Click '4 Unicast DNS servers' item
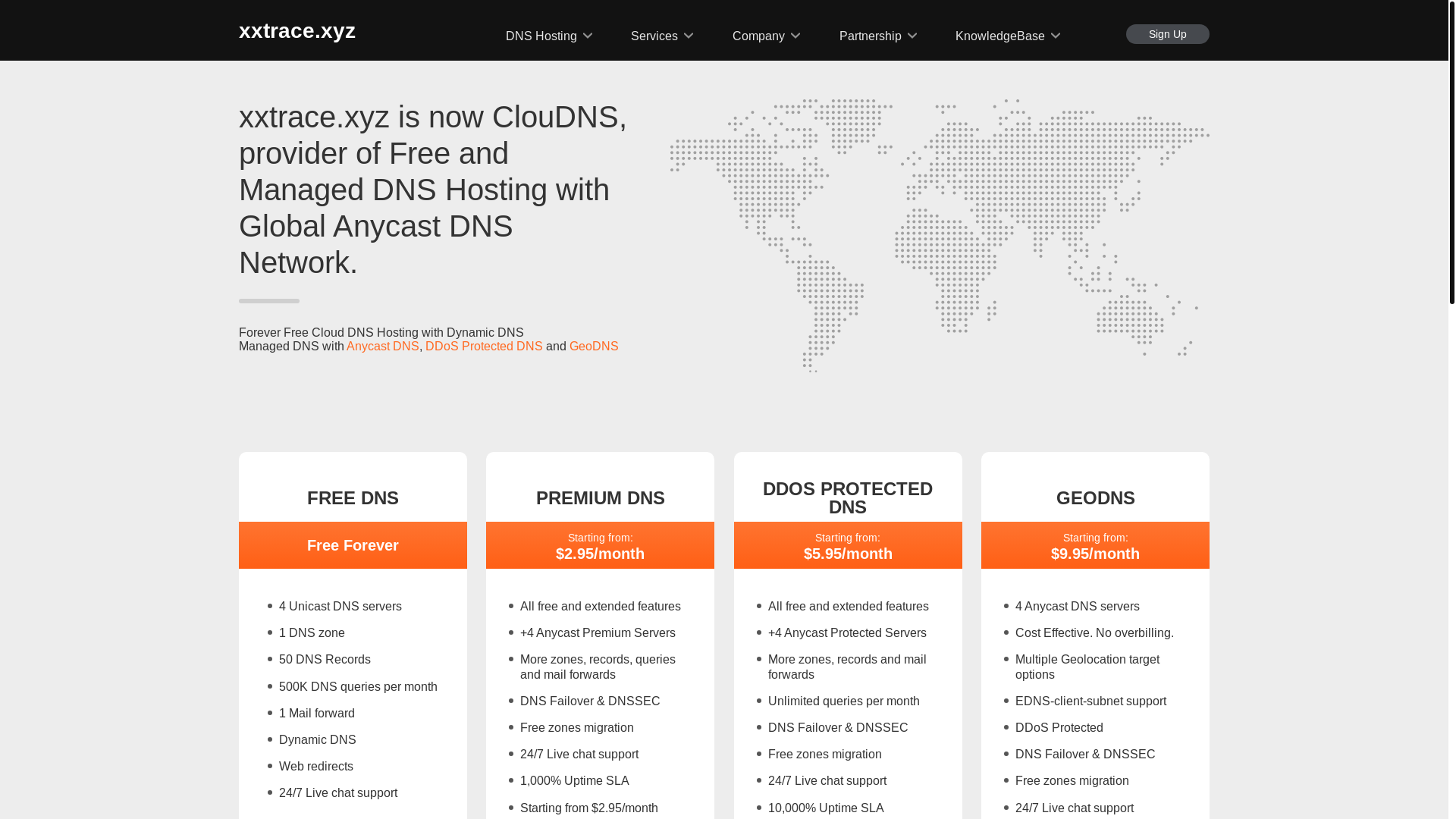The width and height of the screenshot is (1456, 819). coord(340,606)
